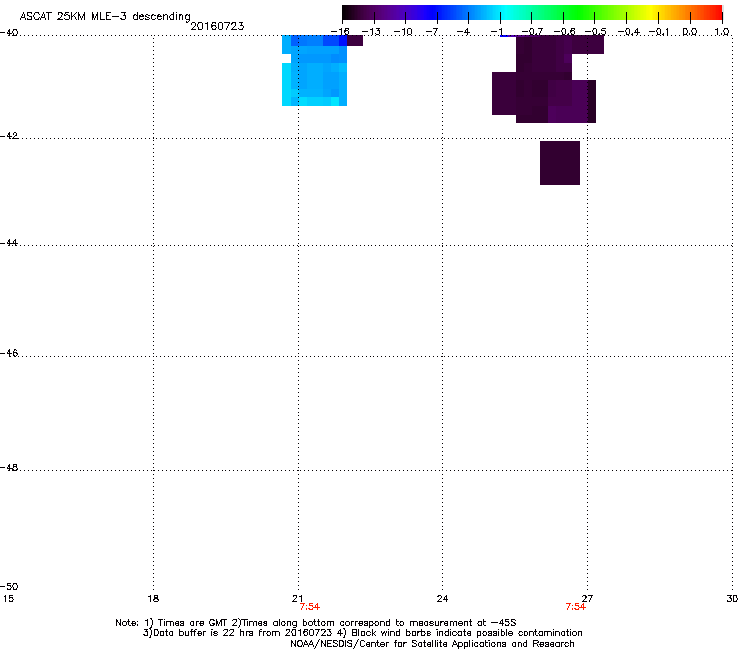Click the -44 latitude axis label
Viewport: 740px width, 650px height.
point(9,243)
